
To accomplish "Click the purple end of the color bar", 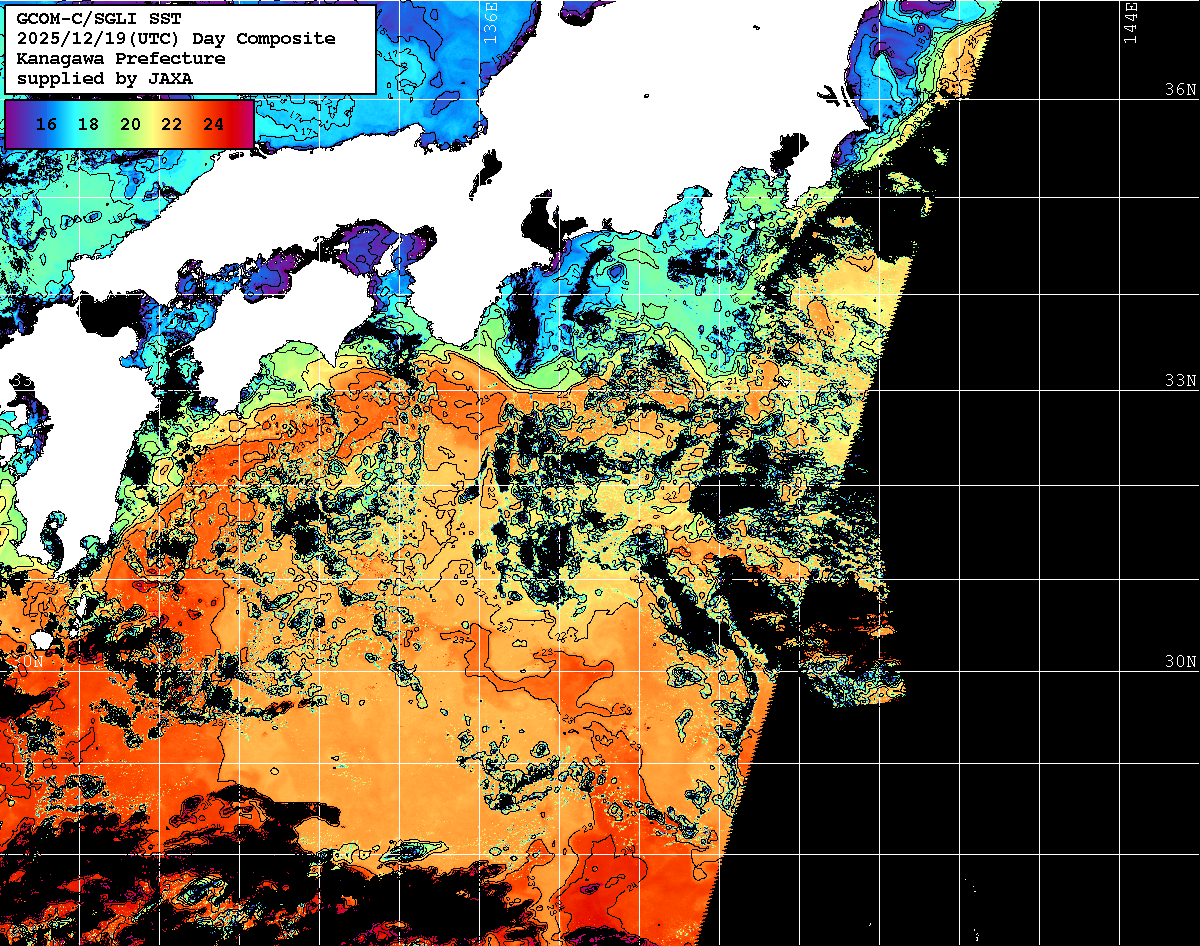I will [14, 125].
